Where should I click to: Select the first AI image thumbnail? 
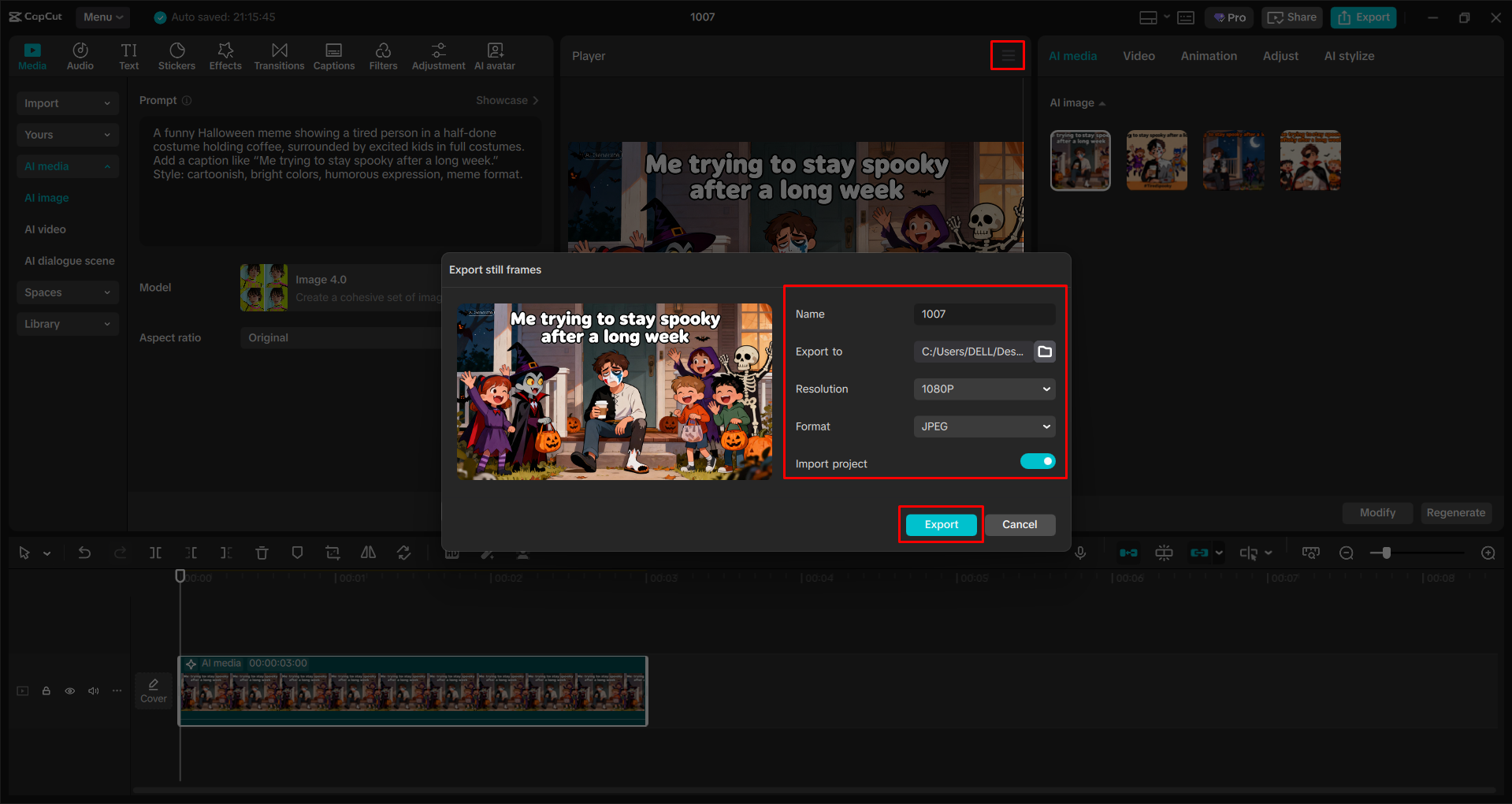[x=1079, y=160]
